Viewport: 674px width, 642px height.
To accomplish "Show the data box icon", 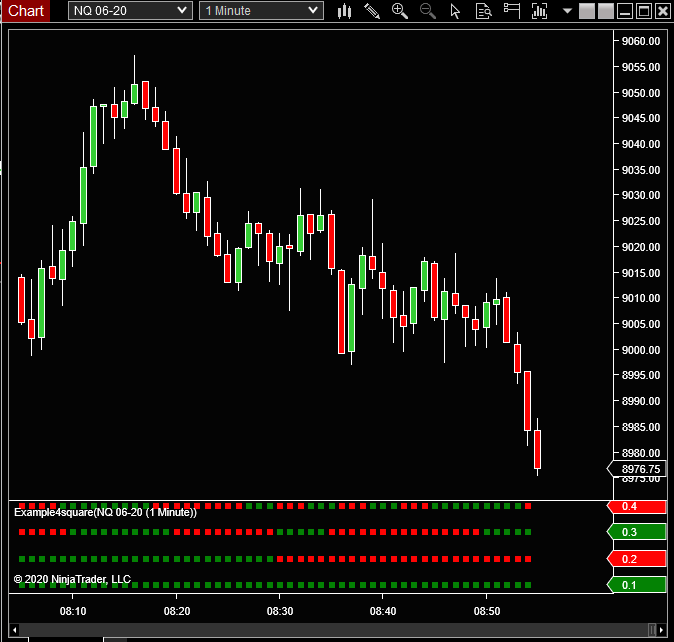I will point(484,11).
